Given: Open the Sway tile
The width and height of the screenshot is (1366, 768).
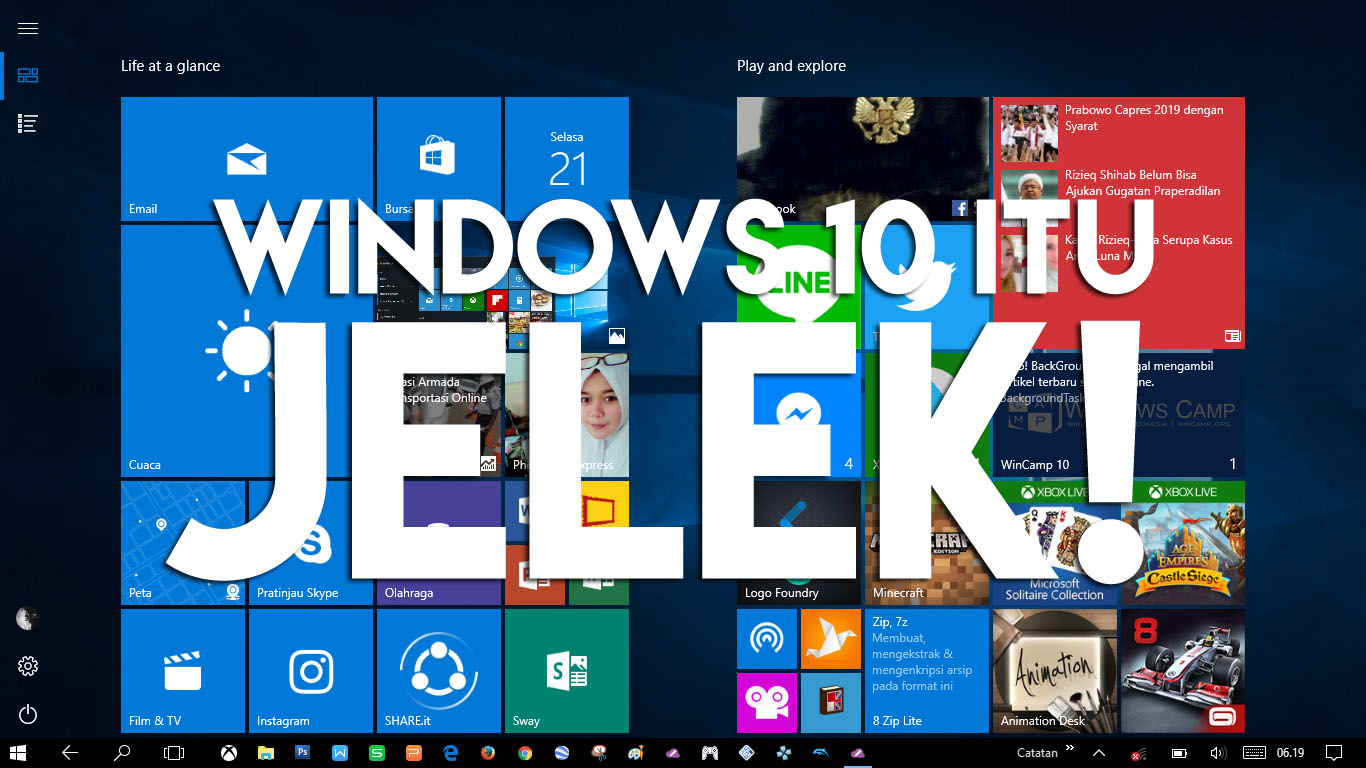Looking at the screenshot, I should coord(567,671).
